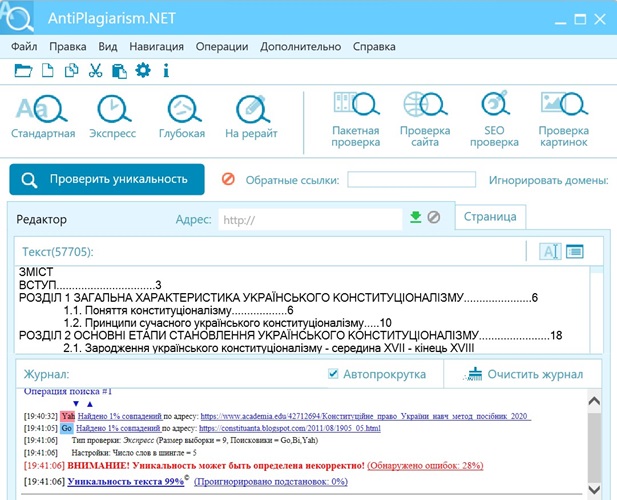Screen dimensions: 617x500
Task: Launch Проверка сайта tool
Action: [x=425, y=120]
